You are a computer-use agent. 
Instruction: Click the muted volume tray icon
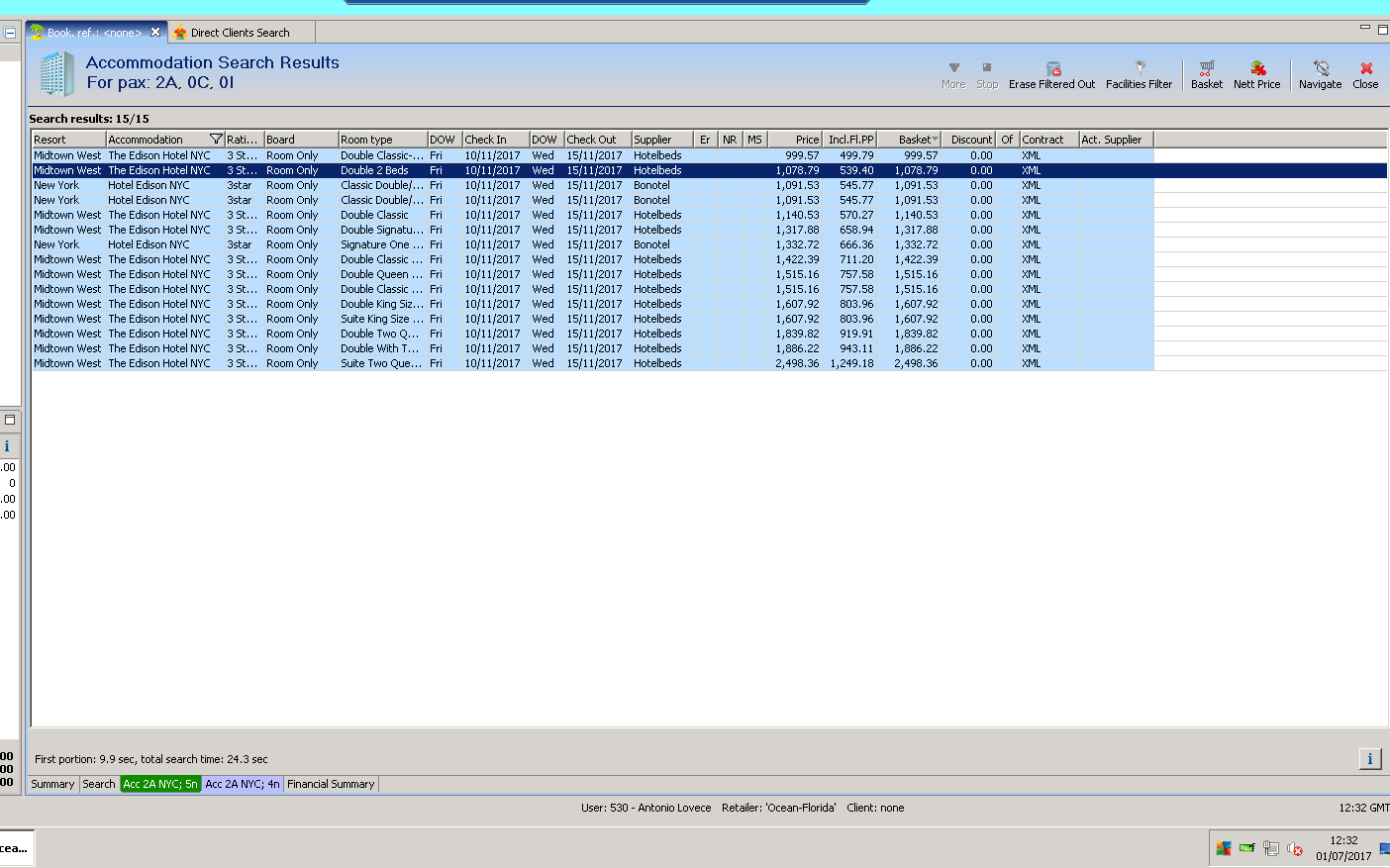pos(1295,848)
